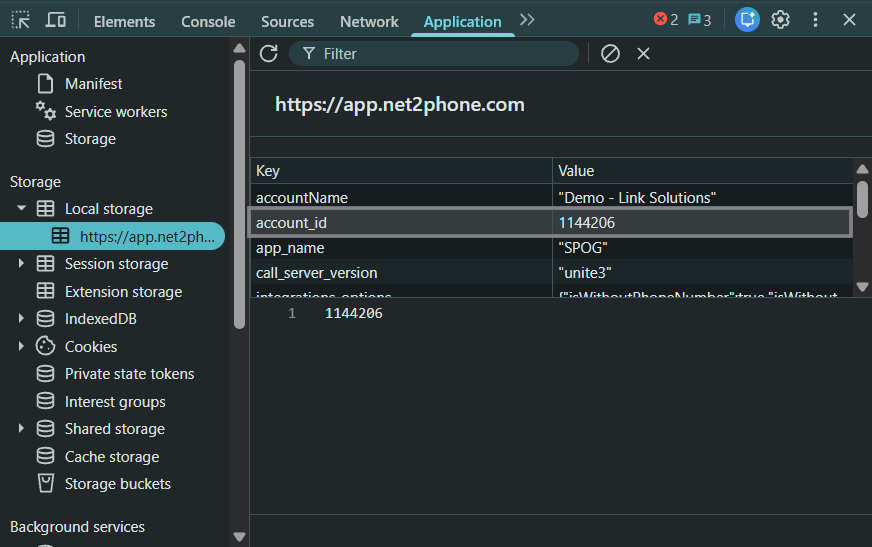Image resolution: width=872 pixels, height=547 pixels.
Task: Close the DevTools panel
Action: (x=849, y=20)
